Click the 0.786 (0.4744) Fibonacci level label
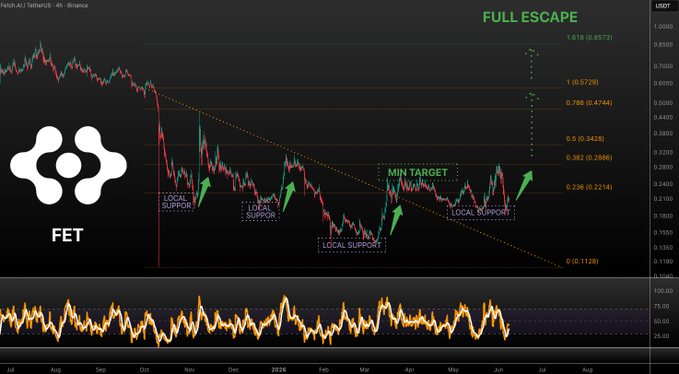This screenshot has width=679, height=374. tap(589, 103)
